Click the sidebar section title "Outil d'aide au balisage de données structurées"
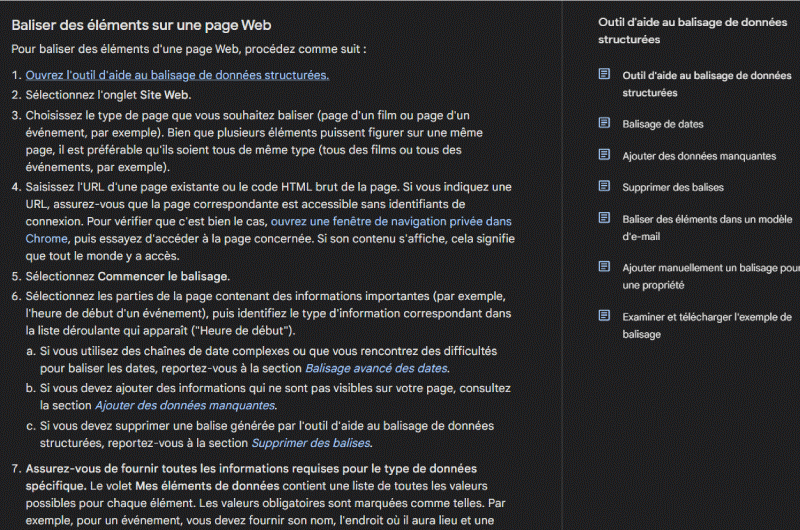 pyautogui.click(x=692, y=31)
